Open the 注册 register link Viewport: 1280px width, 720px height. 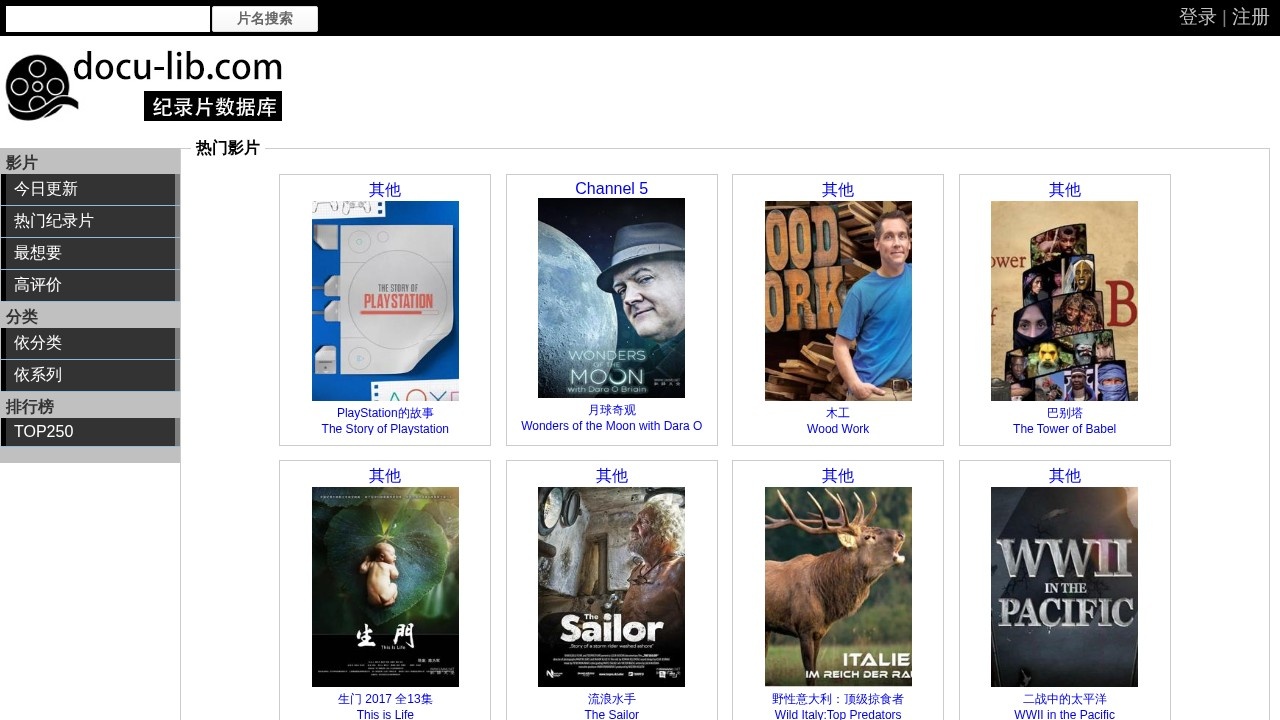tap(1250, 17)
